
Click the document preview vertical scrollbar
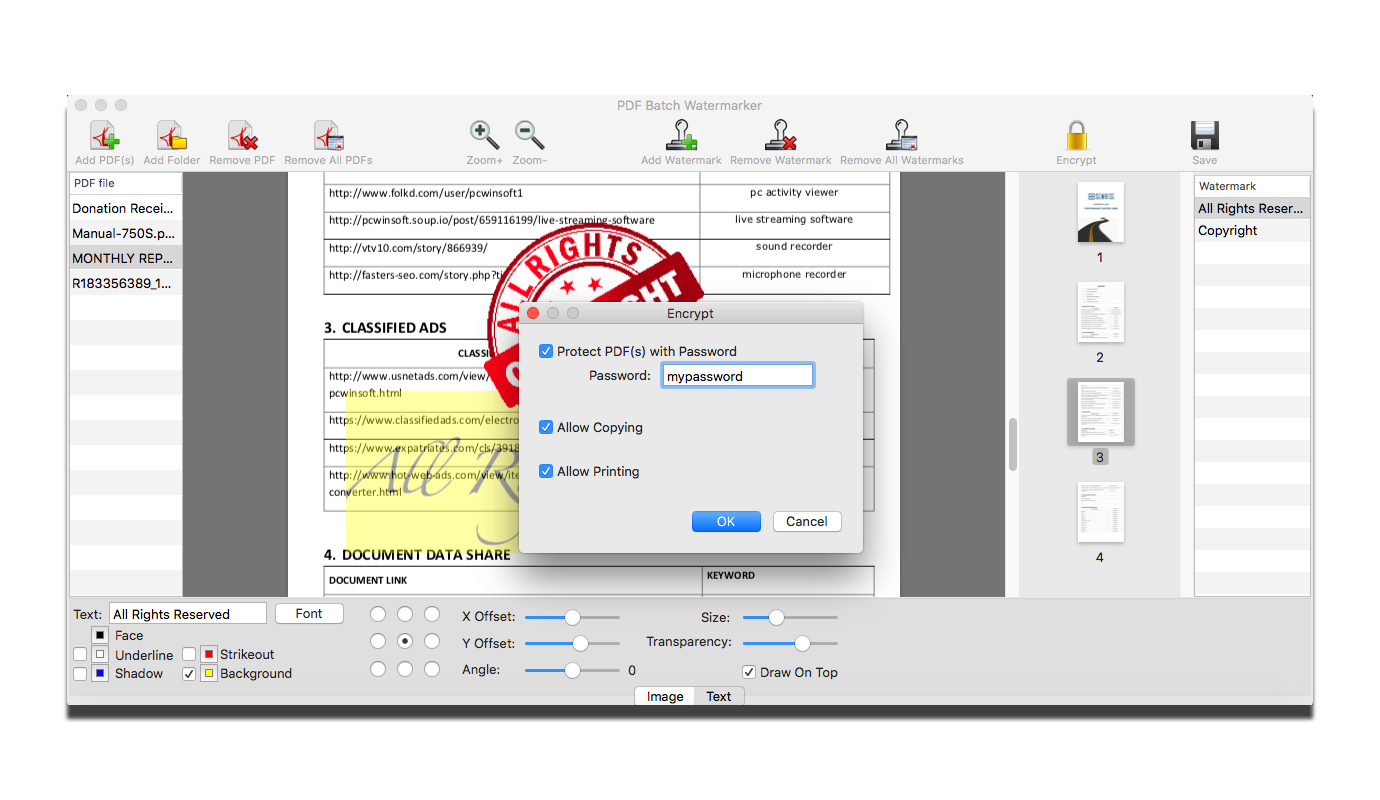[1012, 444]
